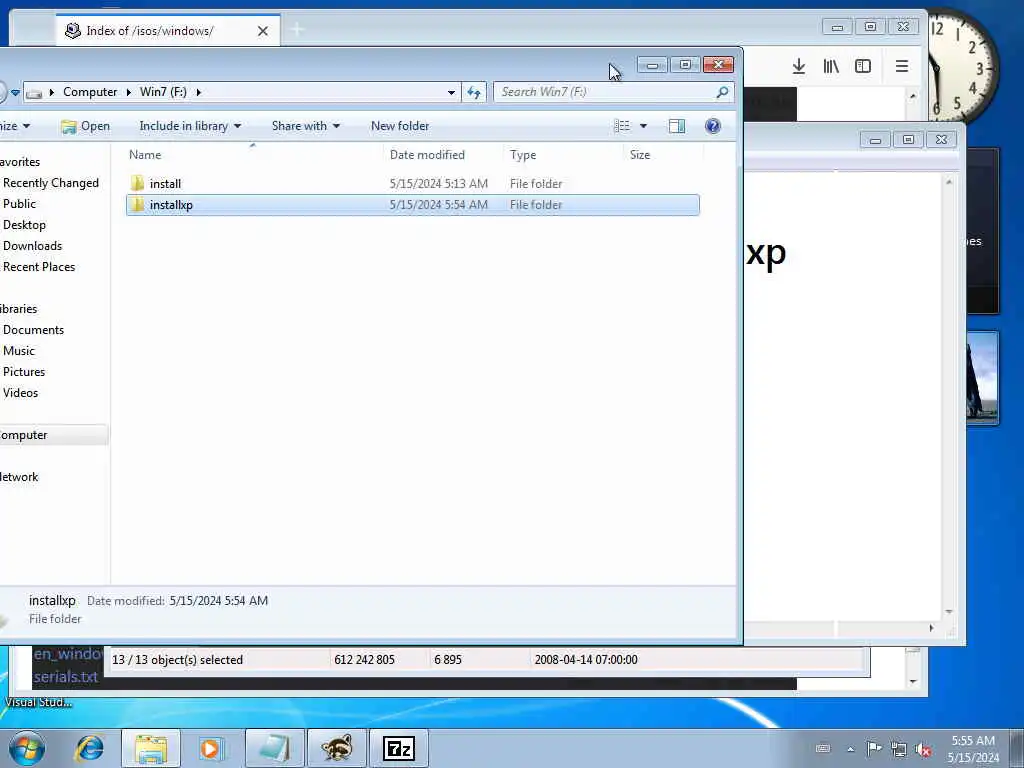Click the Windows Start orb
The width and height of the screenshot is (1024, 768).
(27, 748)
